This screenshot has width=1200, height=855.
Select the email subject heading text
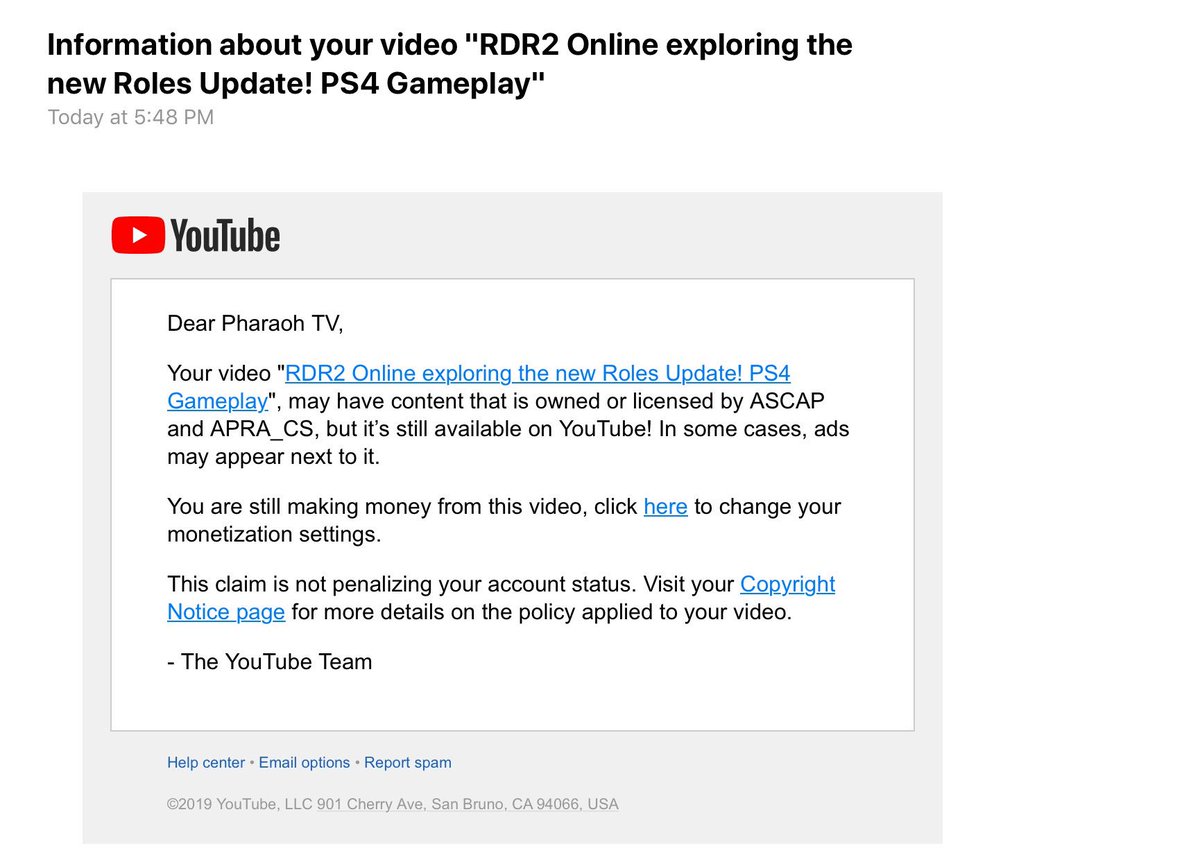point(450,65)
